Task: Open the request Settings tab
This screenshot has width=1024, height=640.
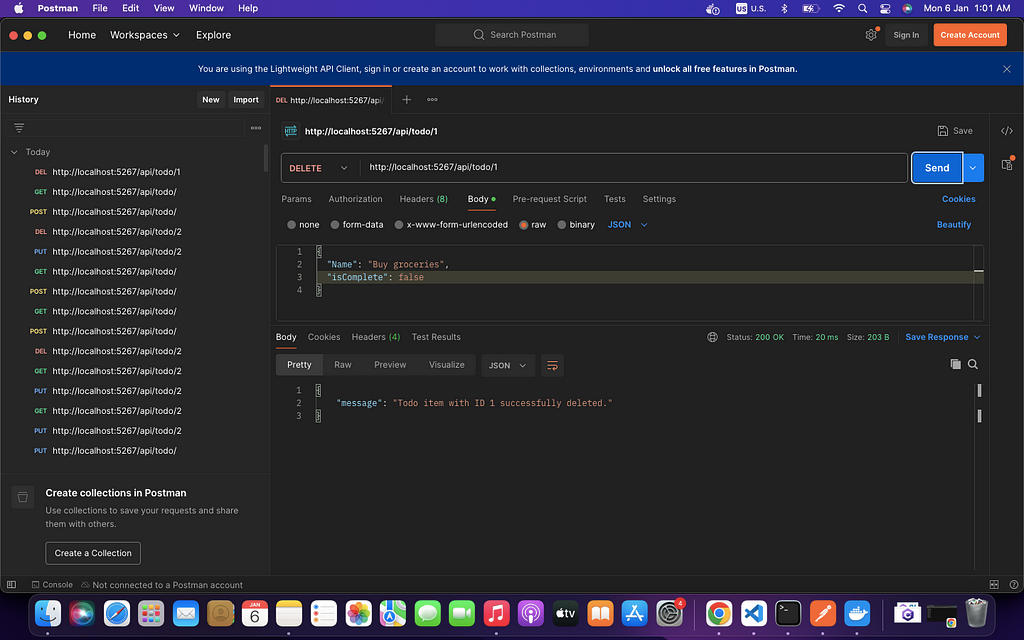Action: pos(659,199)
